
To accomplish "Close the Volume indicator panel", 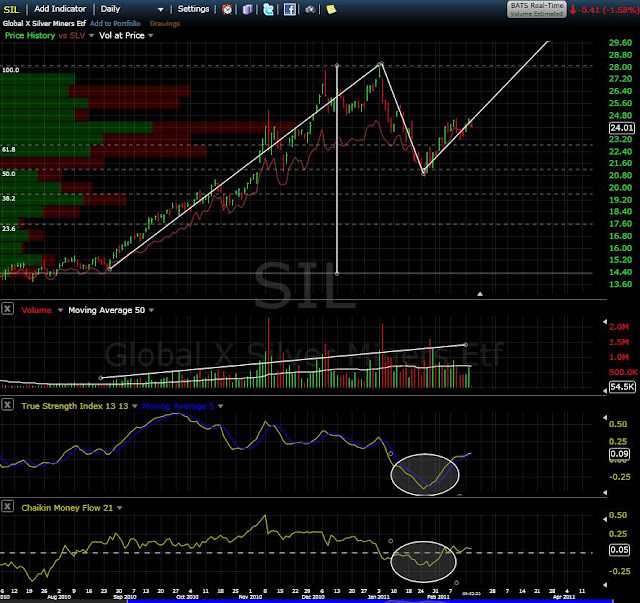I will [x=7, y=309].
